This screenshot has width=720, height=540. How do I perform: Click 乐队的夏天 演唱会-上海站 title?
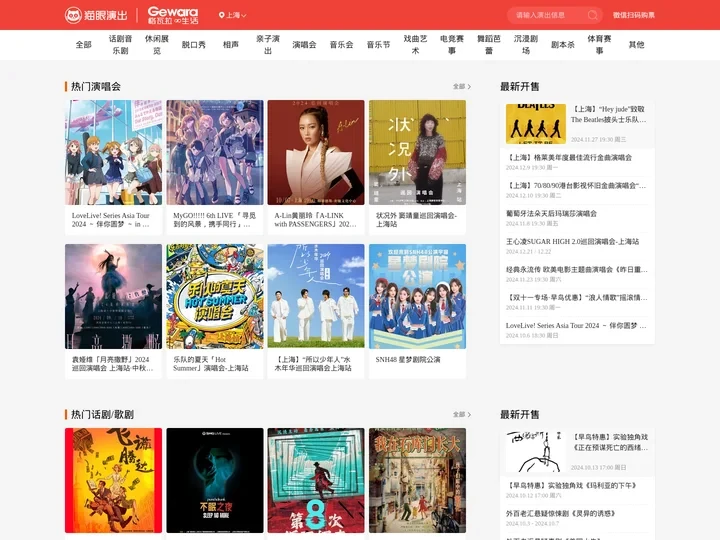(211, 364)
